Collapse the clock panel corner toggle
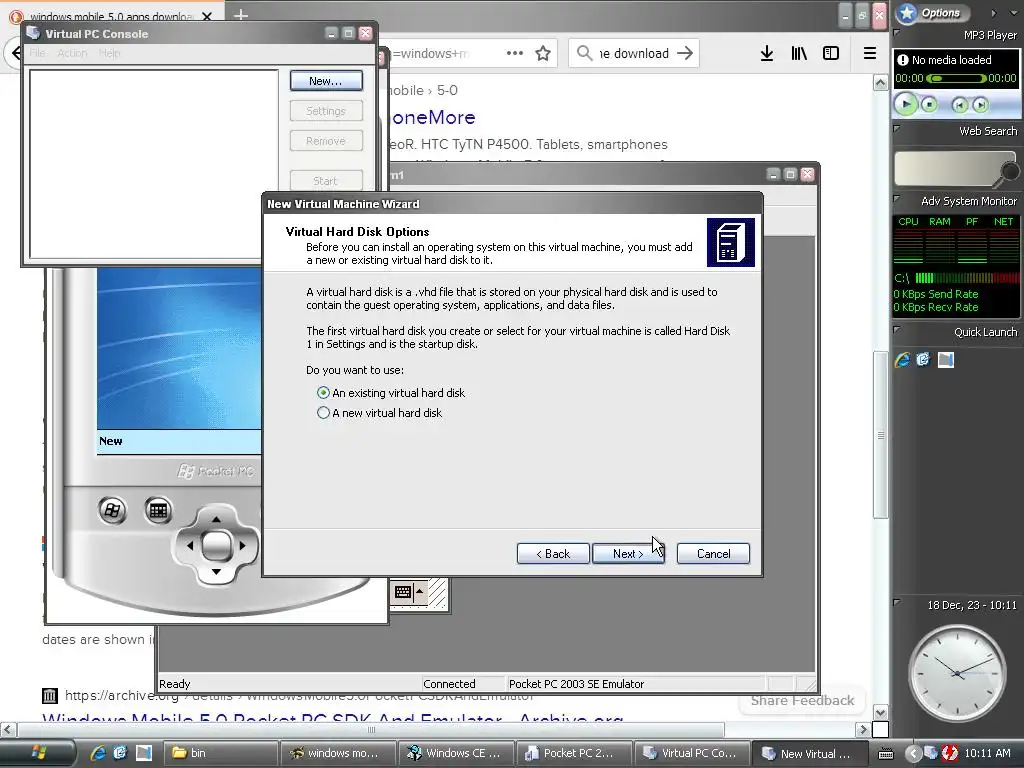The height and width of the screenshot is (768, 1024). [897, 602]
